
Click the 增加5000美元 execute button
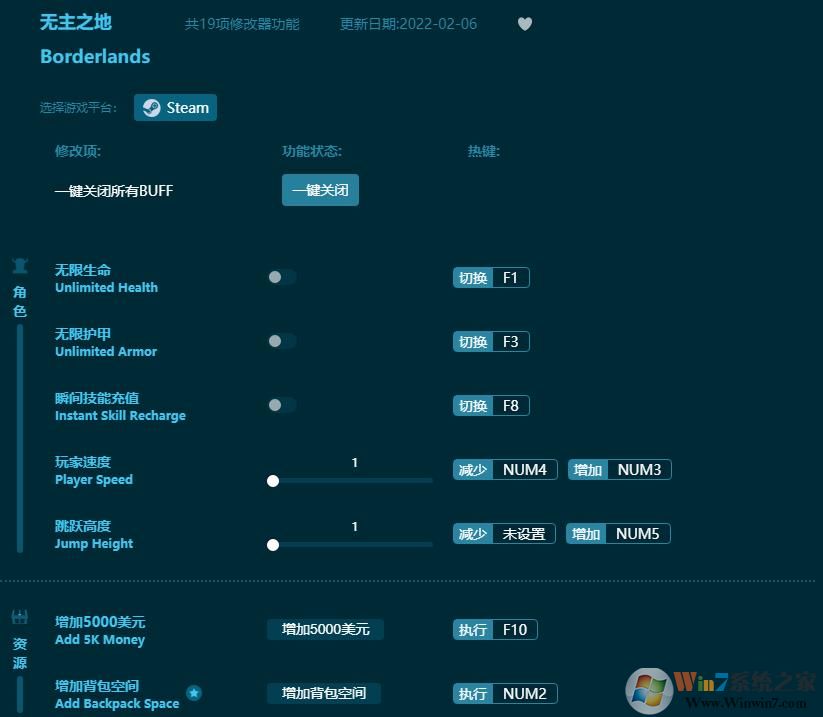(324, 629)
